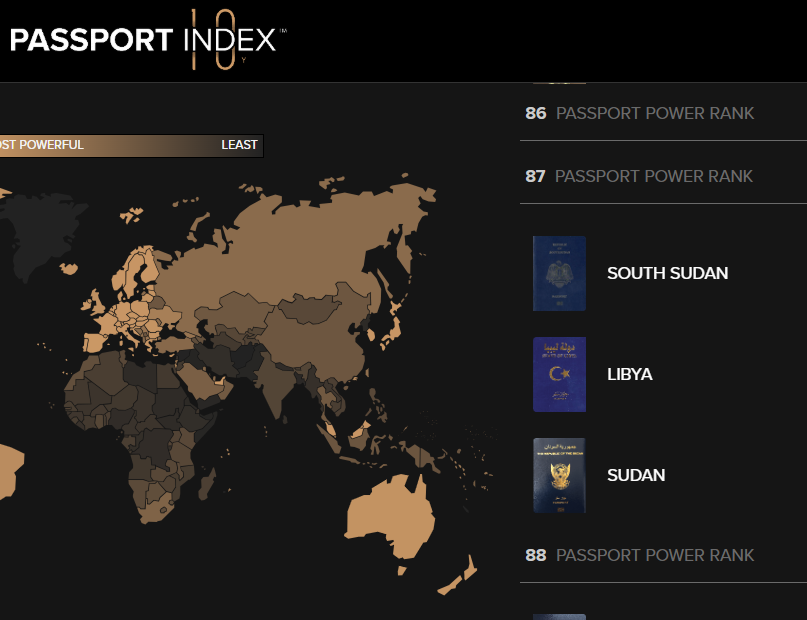Image resolution: width=807 pixels, height=620 pixels.
Task: Select Mongolia on the world map
Action: click(310, 309)
